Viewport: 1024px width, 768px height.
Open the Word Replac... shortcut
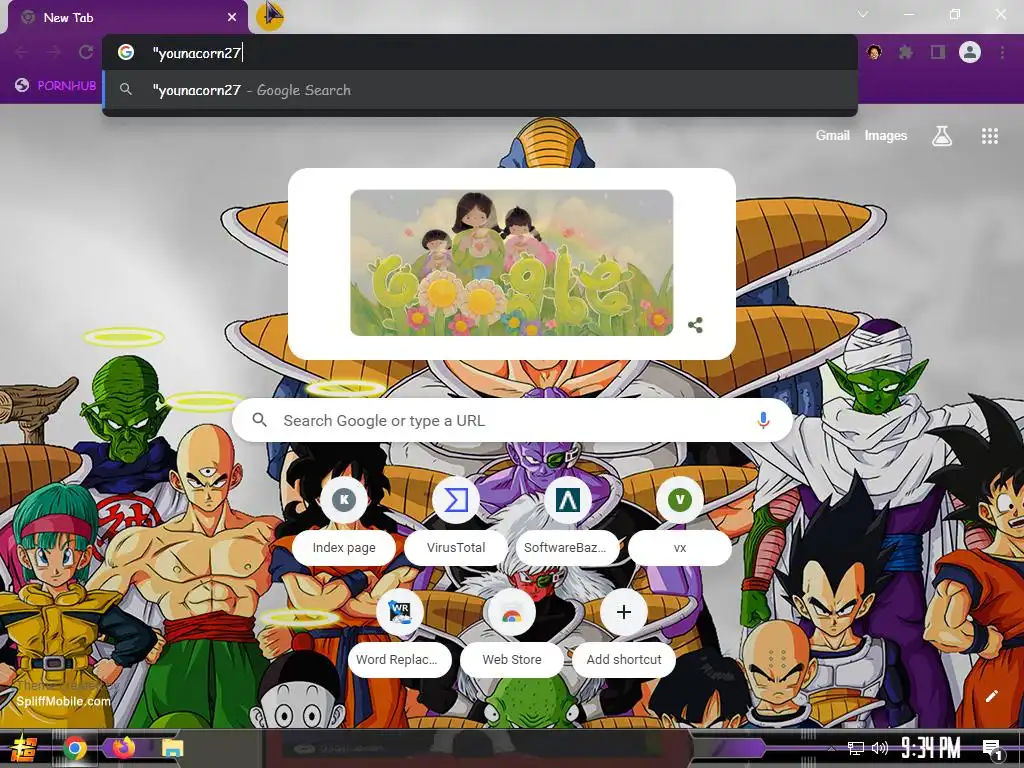[400, 632]
